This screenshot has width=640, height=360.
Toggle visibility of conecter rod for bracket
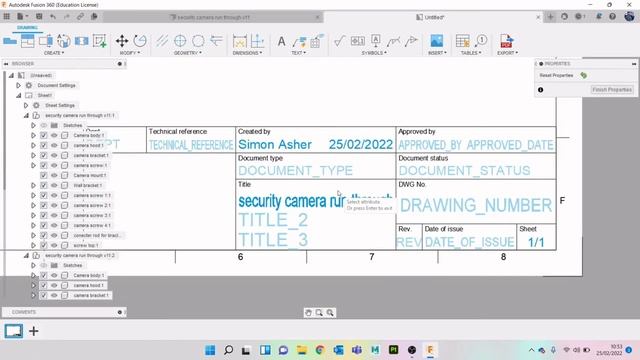54,236
